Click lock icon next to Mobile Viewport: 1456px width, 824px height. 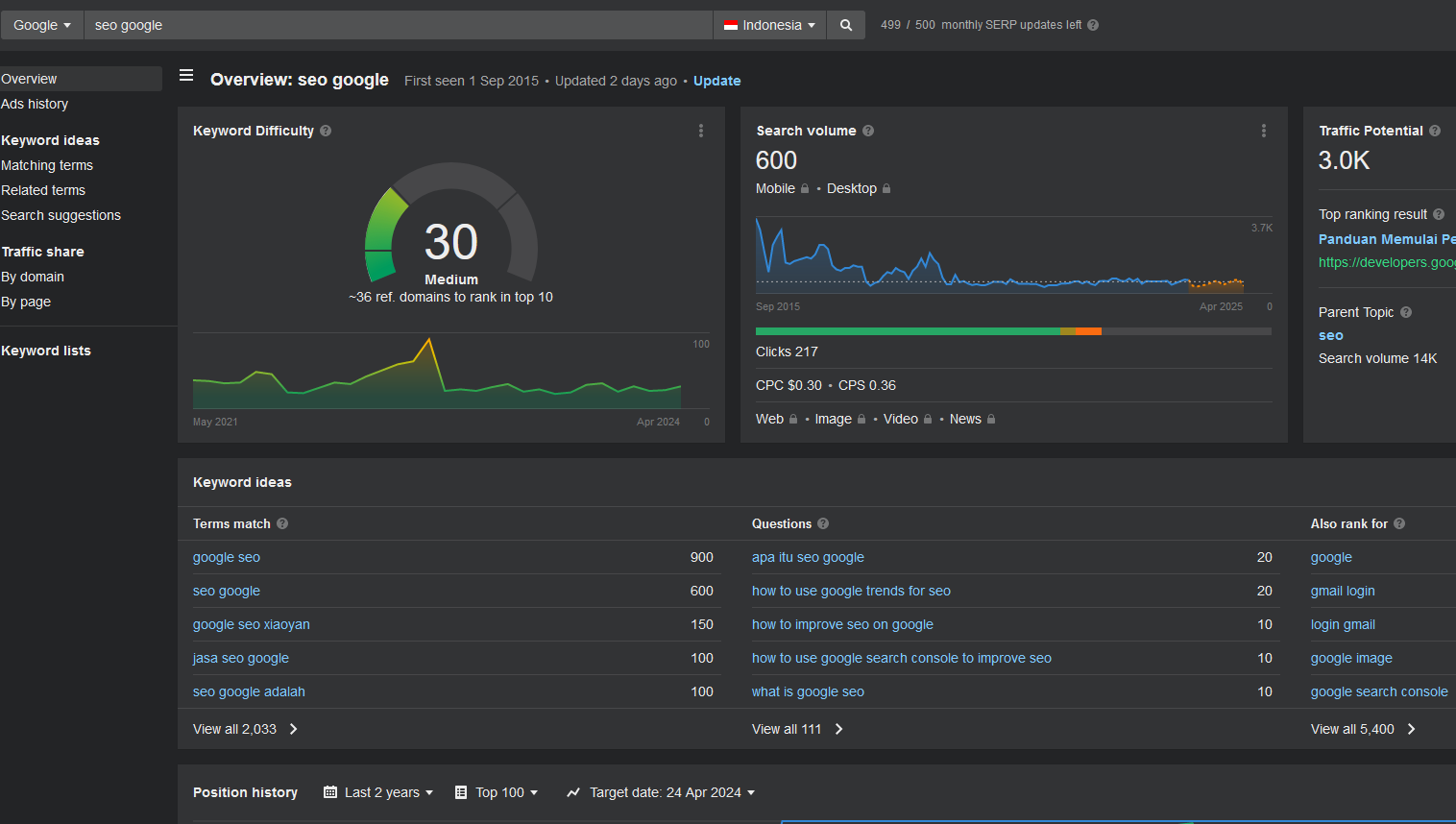(x=805, y=188)
